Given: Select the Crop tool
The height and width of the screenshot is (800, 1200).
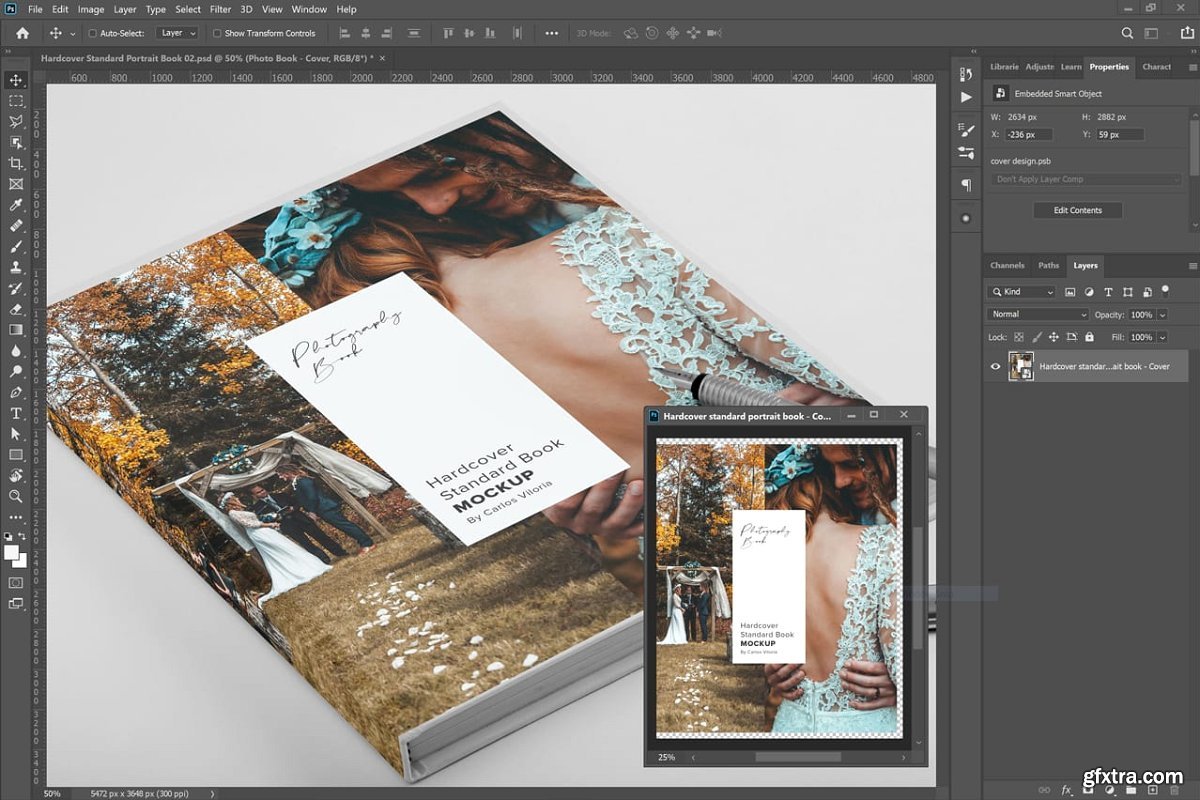Looking at the screenshot, I should coord(16,163).
